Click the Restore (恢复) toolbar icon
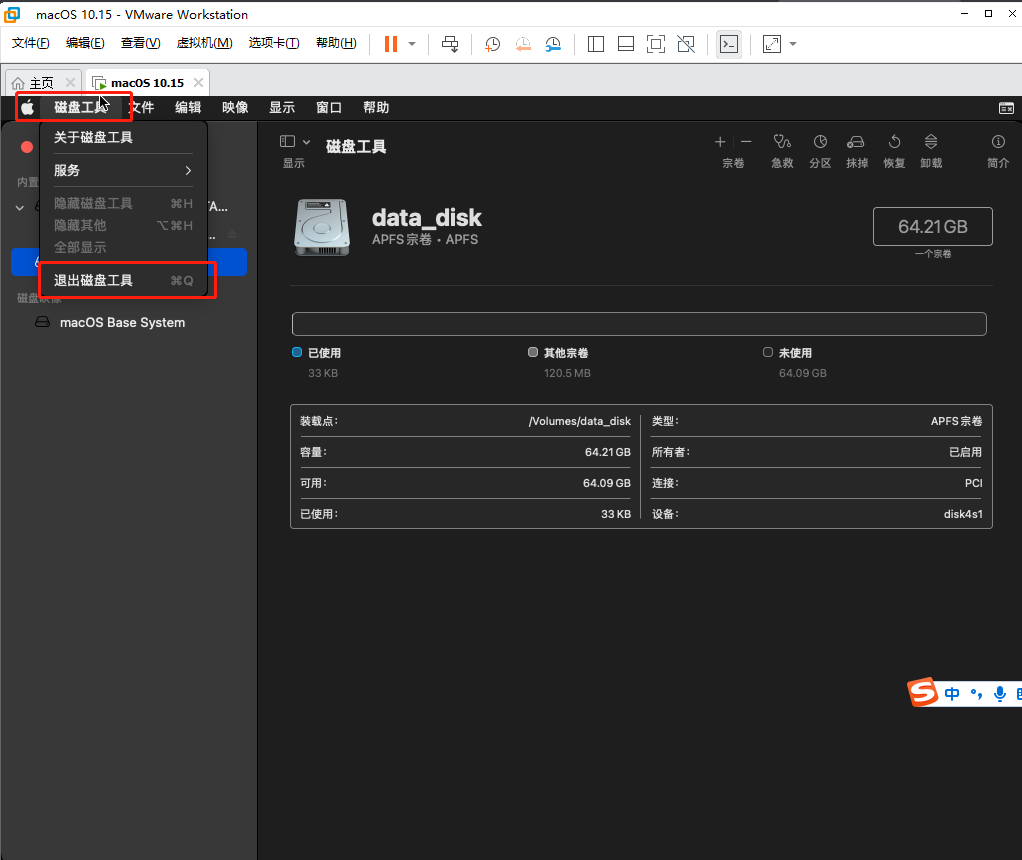The width and height of the screenshot is (1022, 860). click(x=894, y=141)
